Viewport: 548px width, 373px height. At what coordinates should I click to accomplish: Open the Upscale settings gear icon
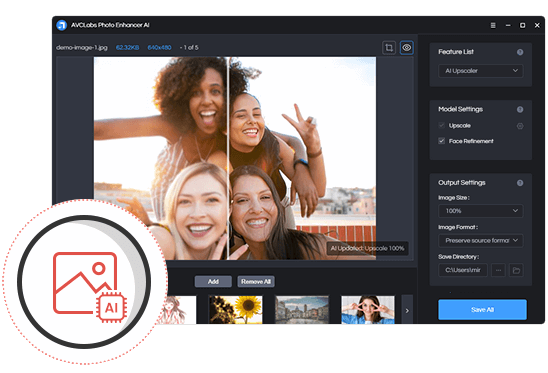coord(520,126)
